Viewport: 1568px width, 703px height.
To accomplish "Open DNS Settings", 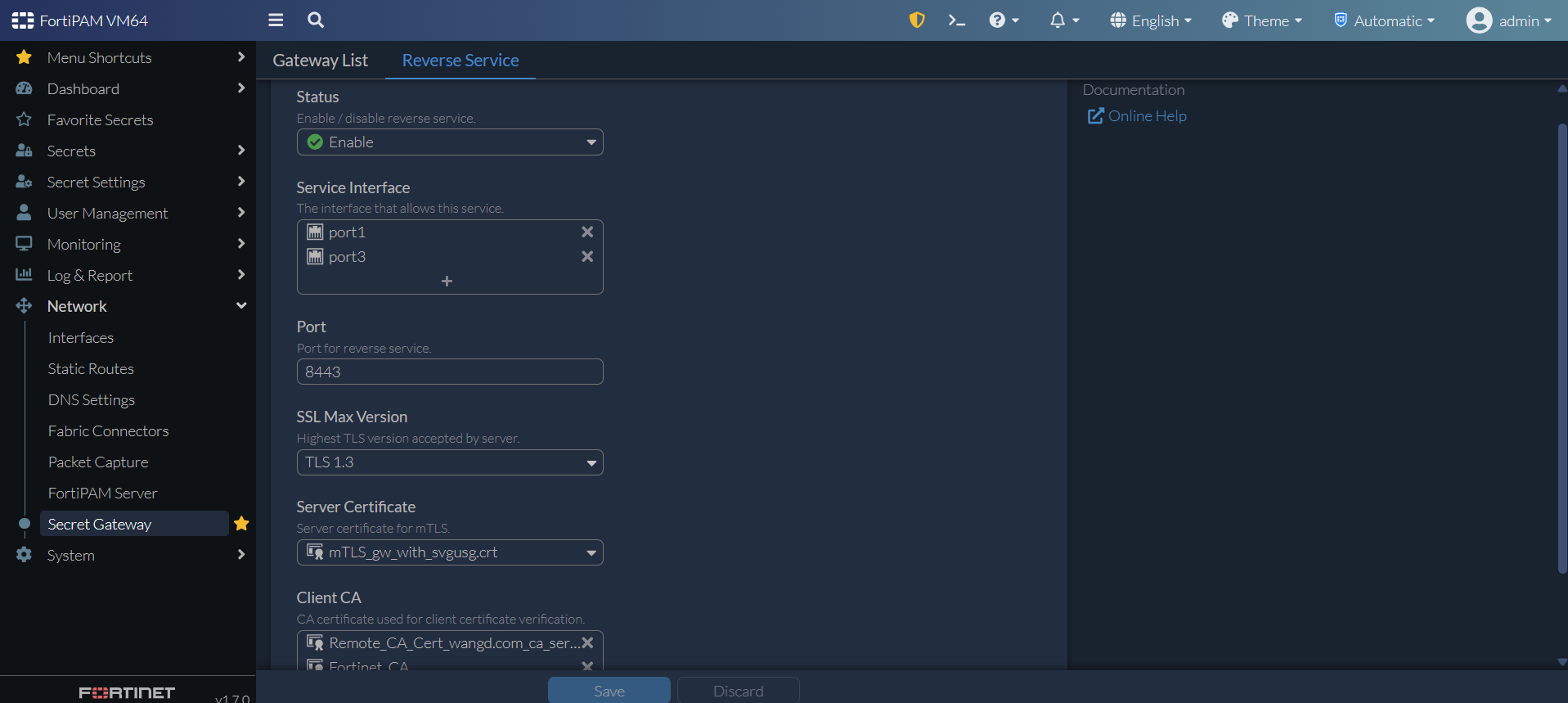I will 92,400.
